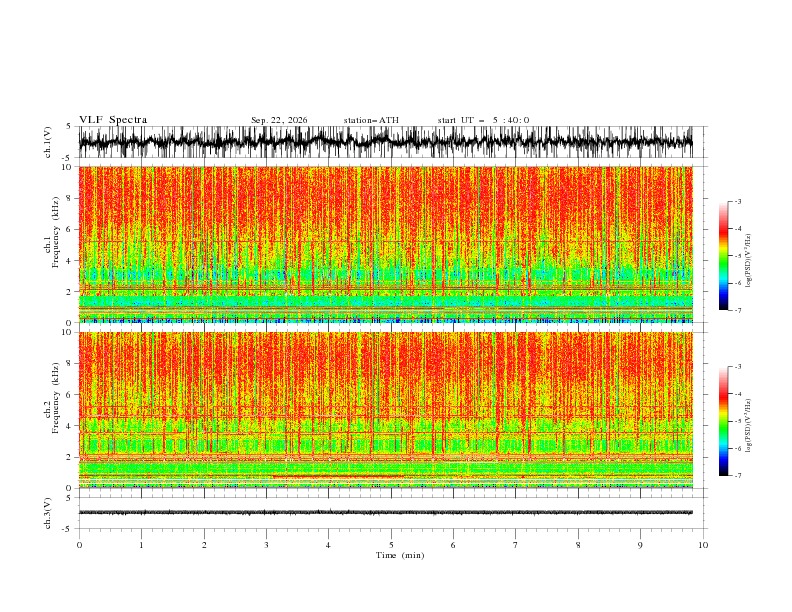Click the 10 tick on time axis

point(703,545)
